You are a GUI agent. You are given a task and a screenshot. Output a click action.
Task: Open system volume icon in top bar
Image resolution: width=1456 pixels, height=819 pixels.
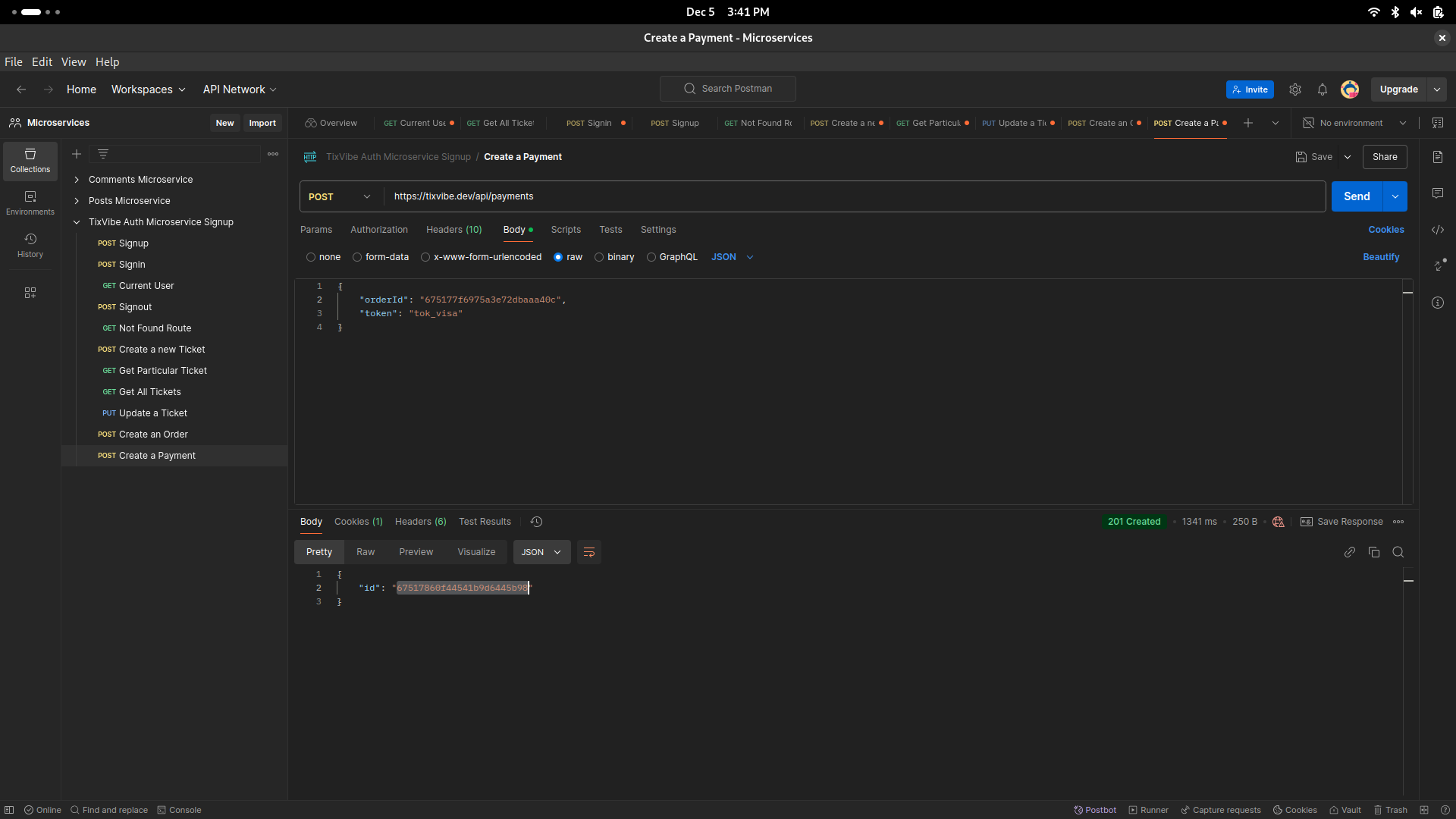[1416, 12]
